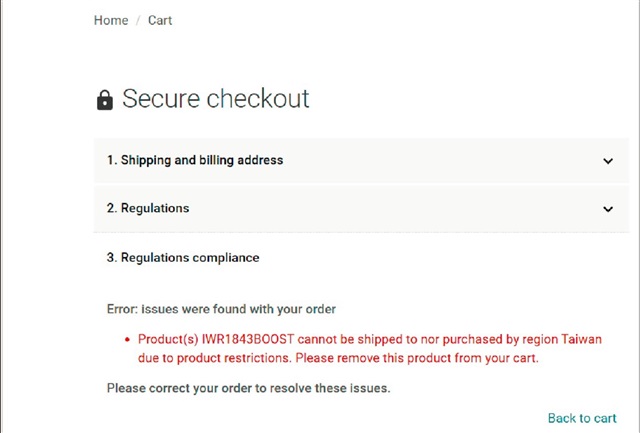
Task: Click the blank area of the Regulations accordion bar
Action: (x=394, y=209)
